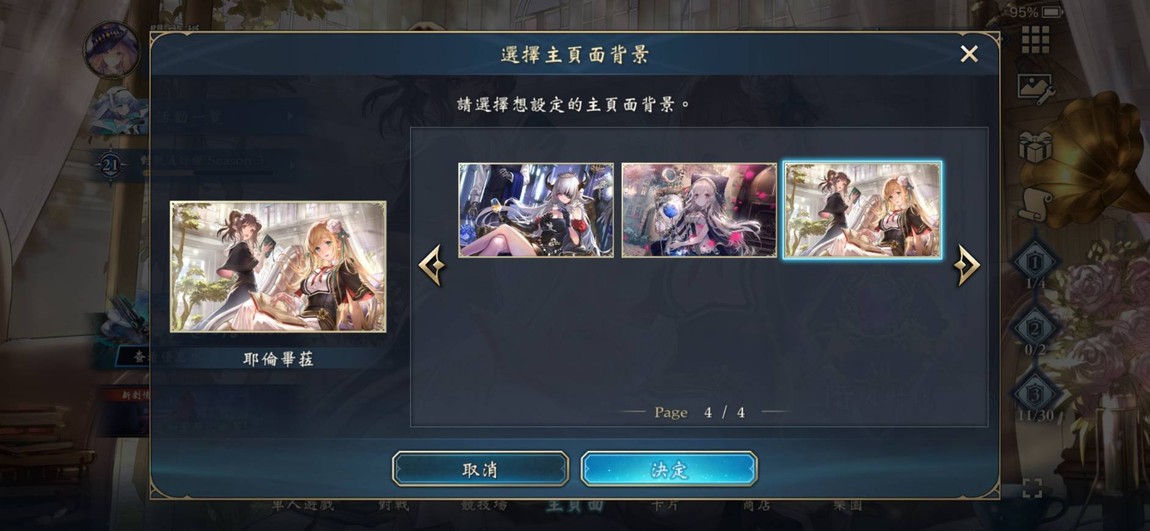Click the 取消 cancel button
1150x531 pixels.
[480, 469]
